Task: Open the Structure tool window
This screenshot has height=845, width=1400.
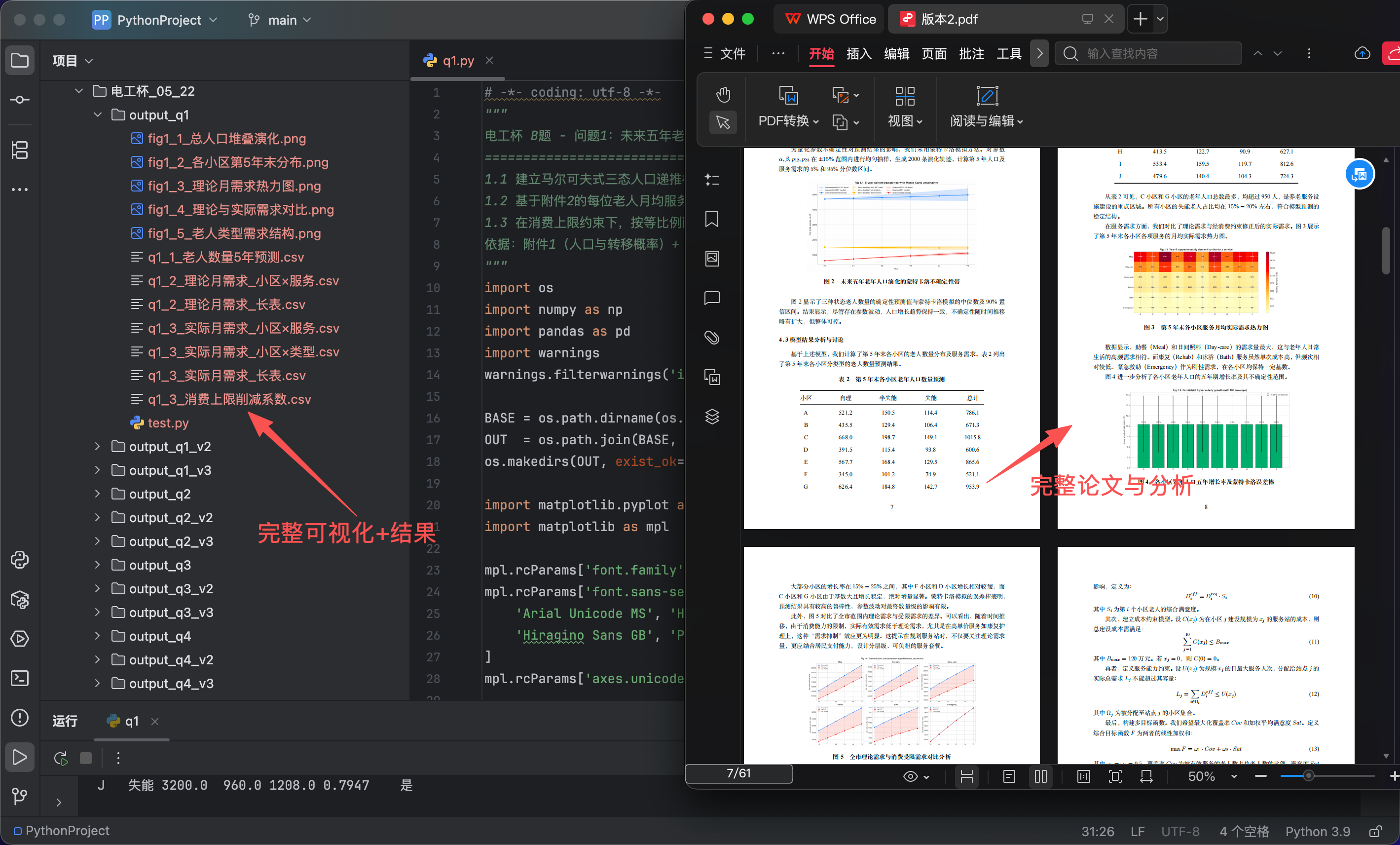Action: pyautogui.click(x=20, y=150)
